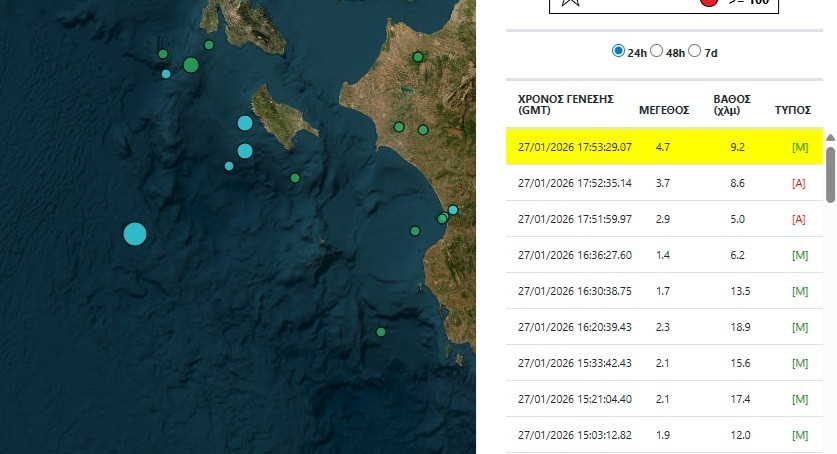
Task: Select the green marker on the northern mainland
Action: click(x=418, y=57)
